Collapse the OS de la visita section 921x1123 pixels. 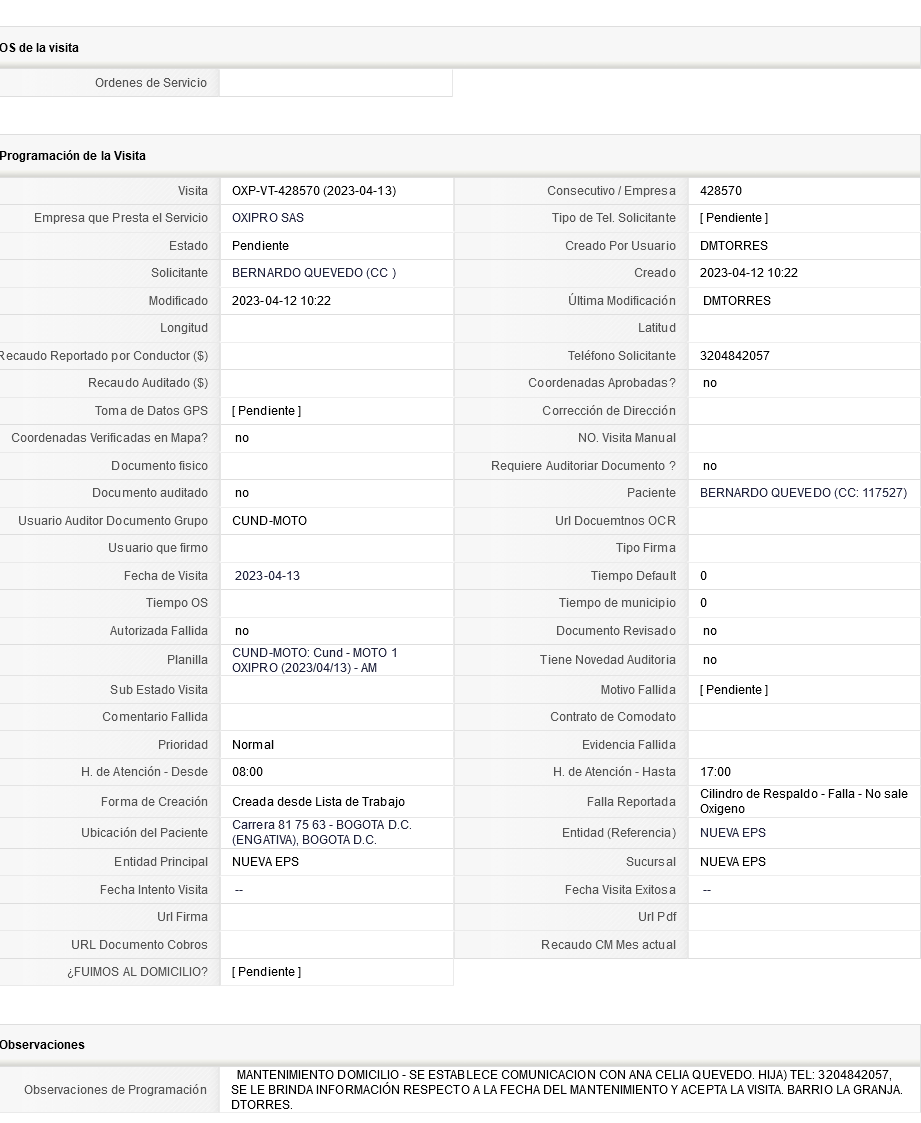[x=39, y=48]
